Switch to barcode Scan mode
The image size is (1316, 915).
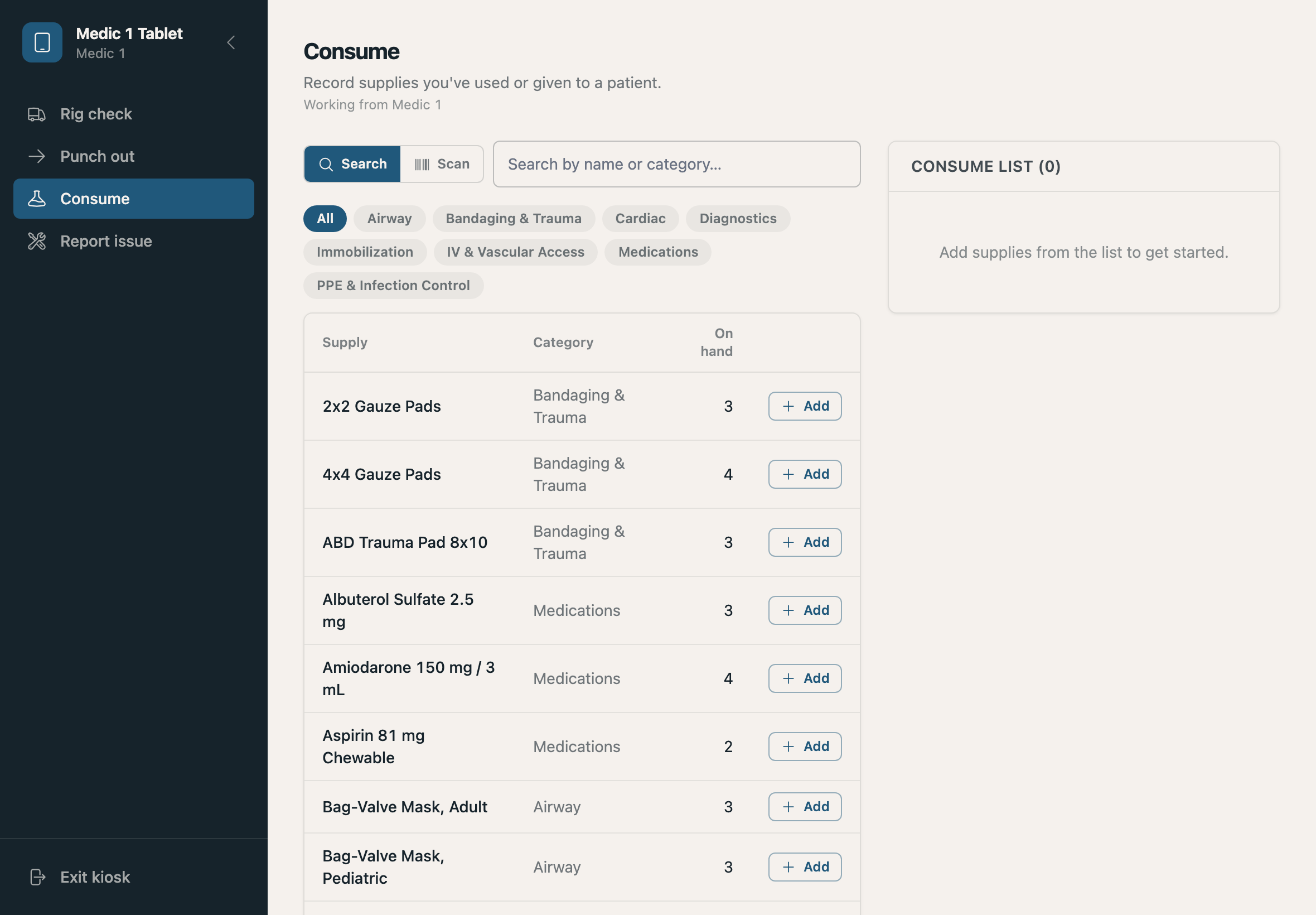tap(442, 165)
